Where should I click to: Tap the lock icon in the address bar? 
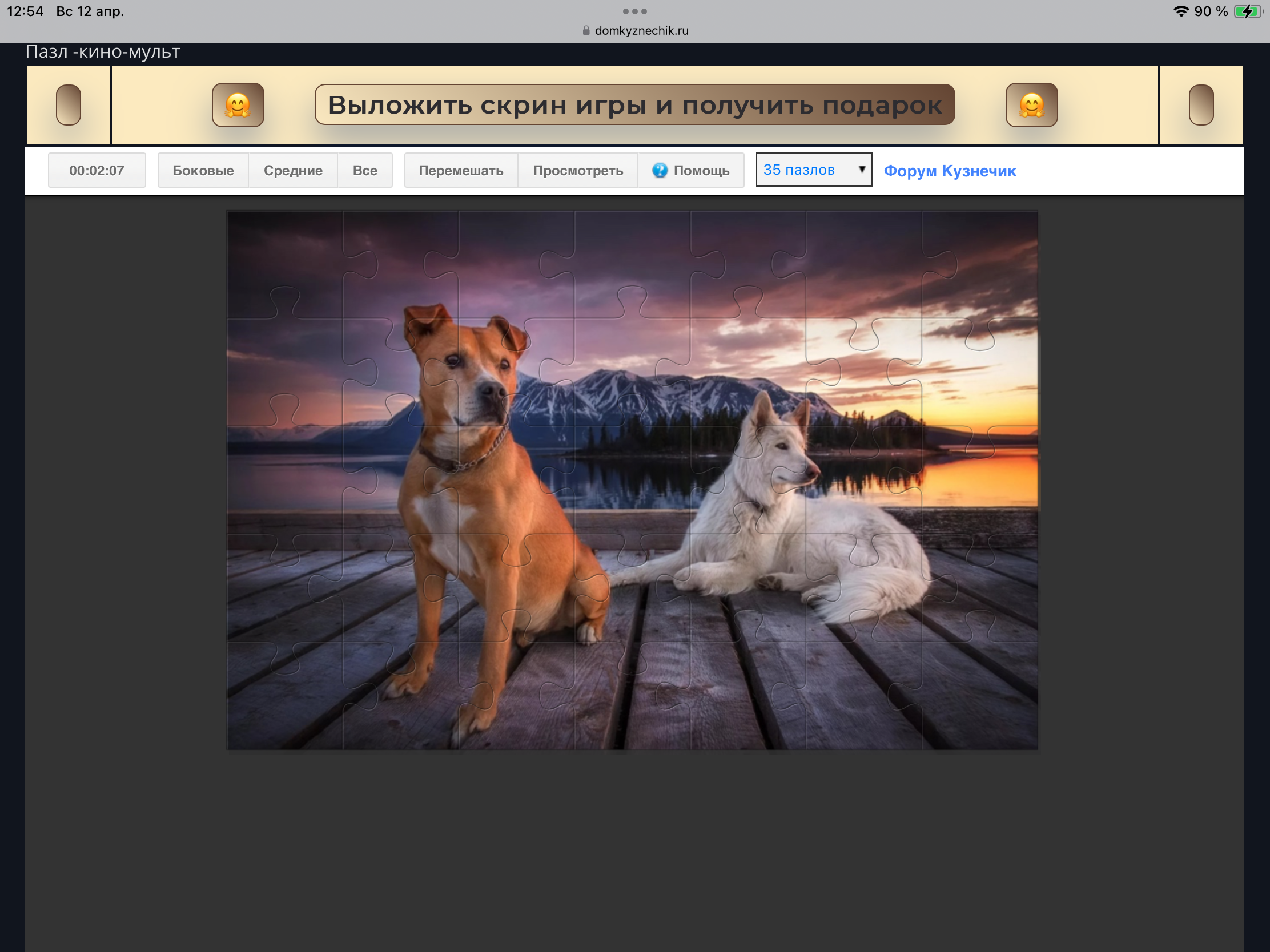click(x=586, y=30)
